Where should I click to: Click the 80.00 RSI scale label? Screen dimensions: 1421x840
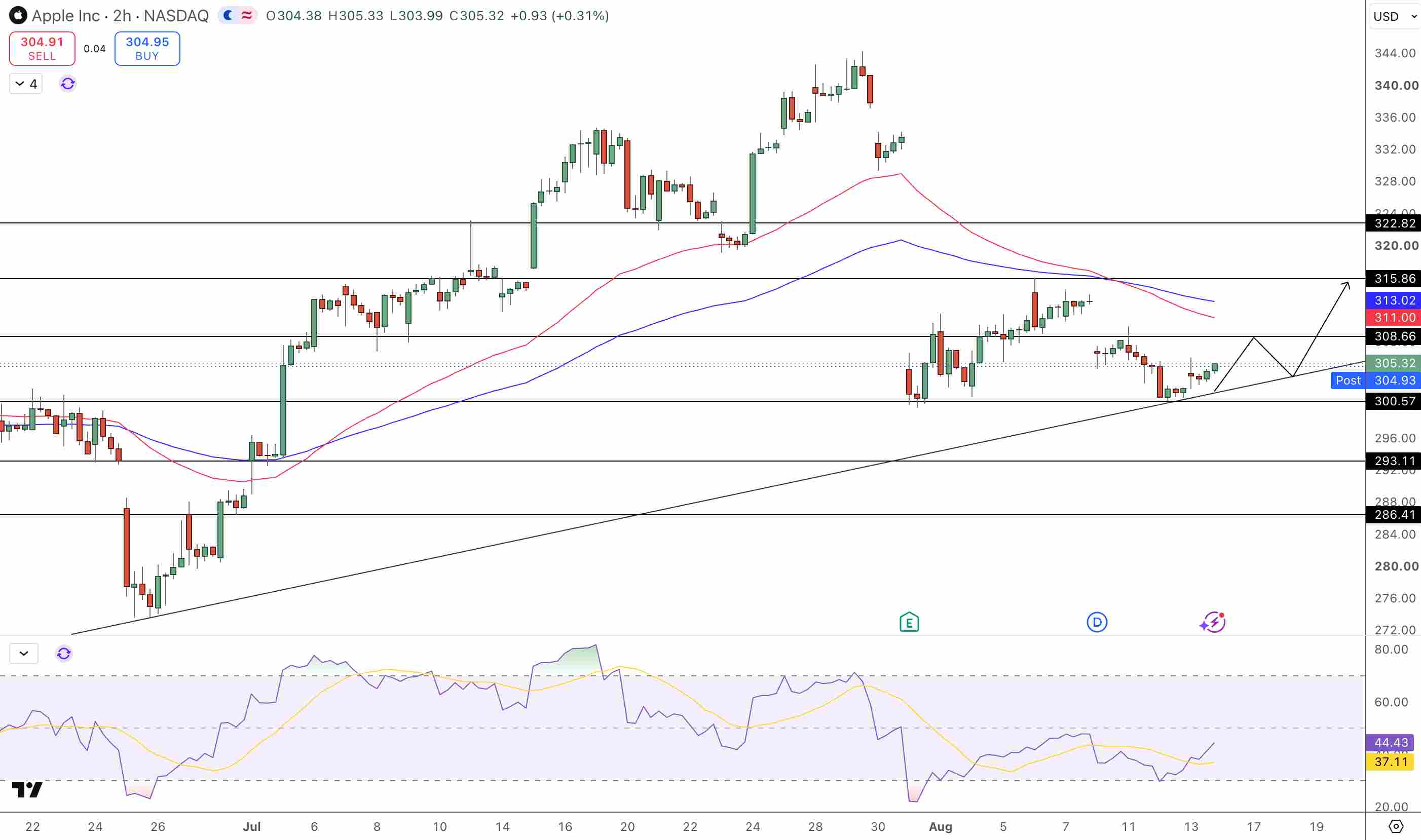coord(1392,649)
